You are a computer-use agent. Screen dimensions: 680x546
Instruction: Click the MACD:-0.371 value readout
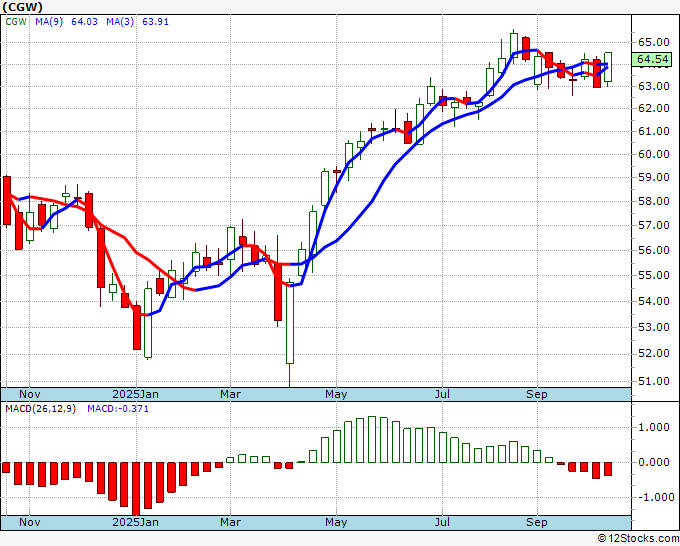(x=118, y=409)
